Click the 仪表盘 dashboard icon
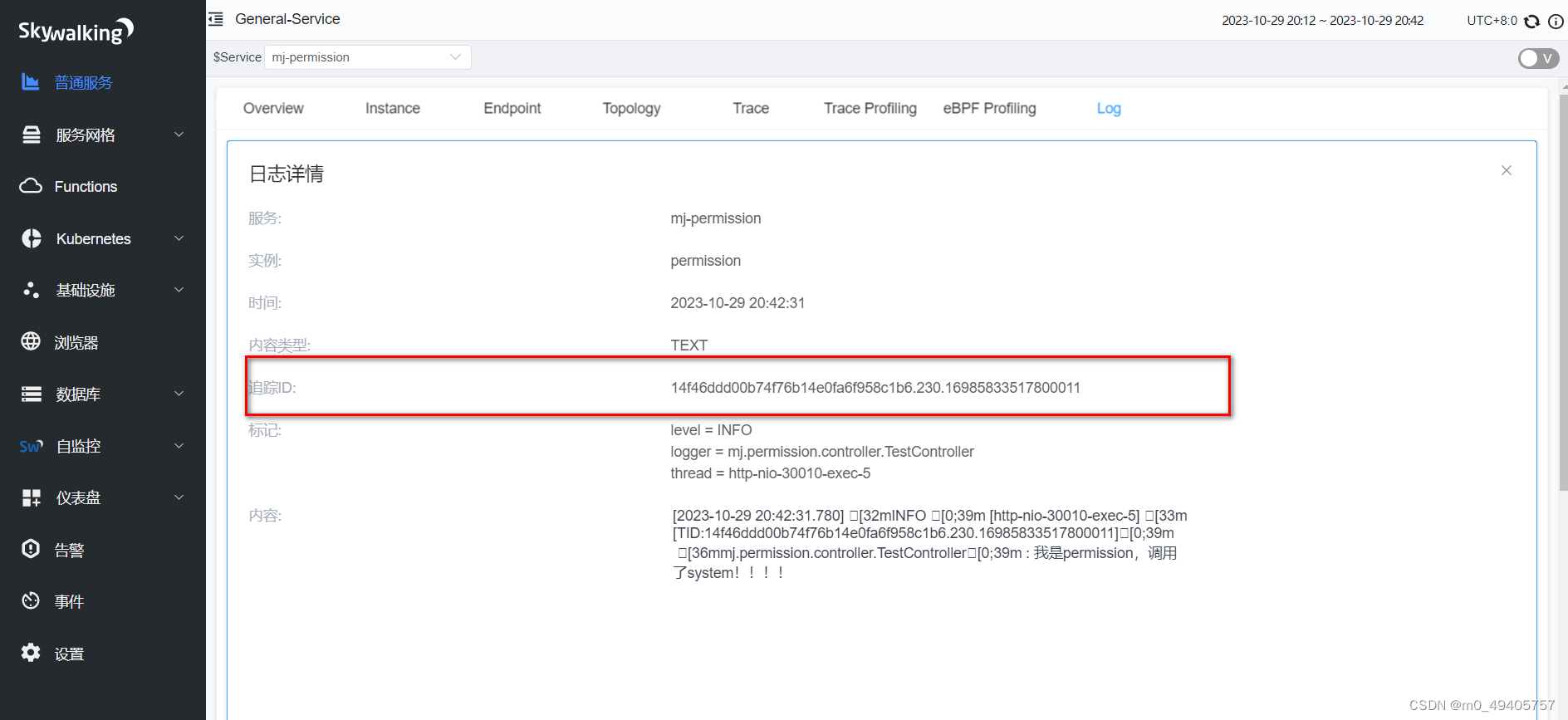This screenshot has width=1568, height=720. tap(32, 497)
